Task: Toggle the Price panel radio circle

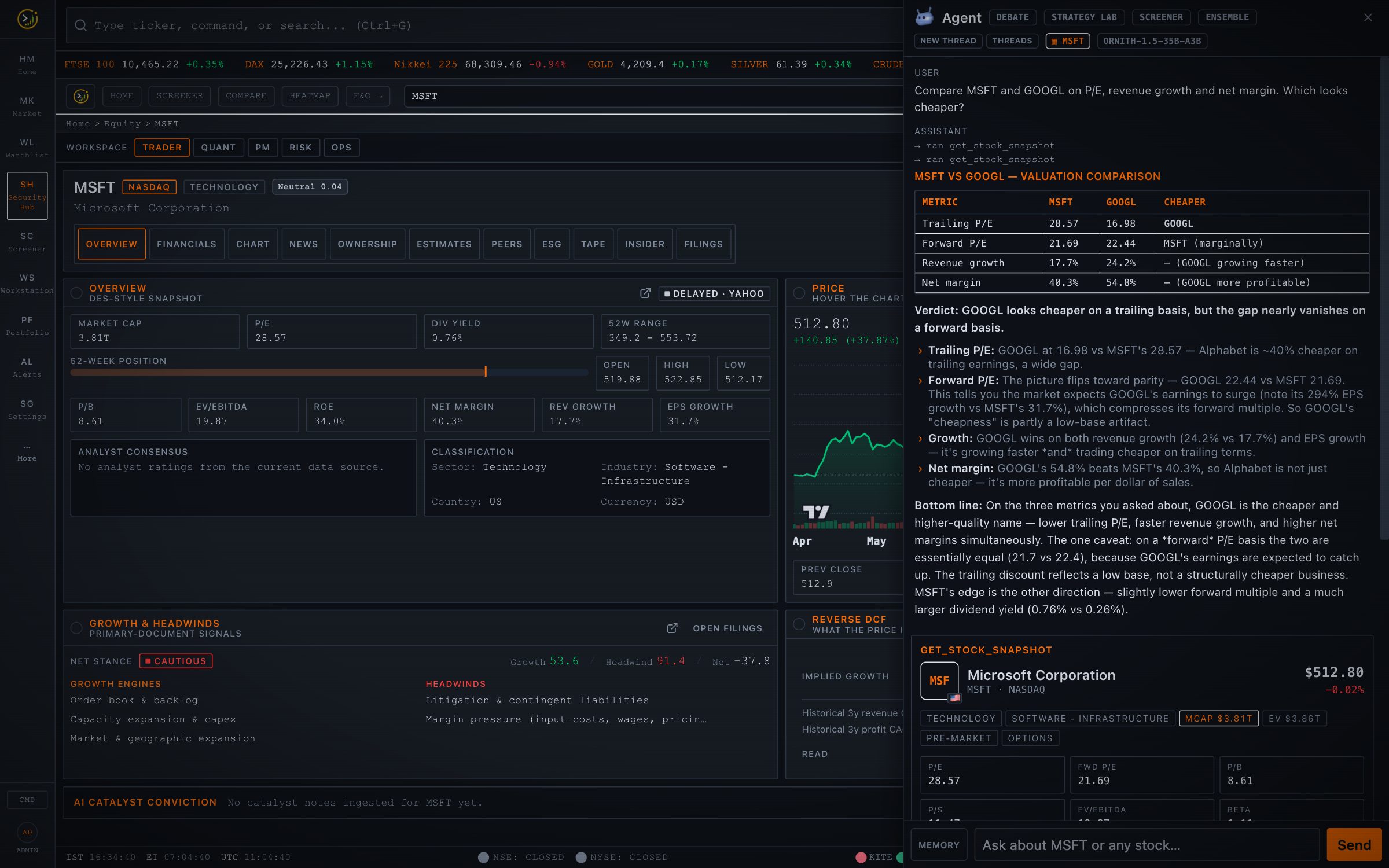Action: 799,293
